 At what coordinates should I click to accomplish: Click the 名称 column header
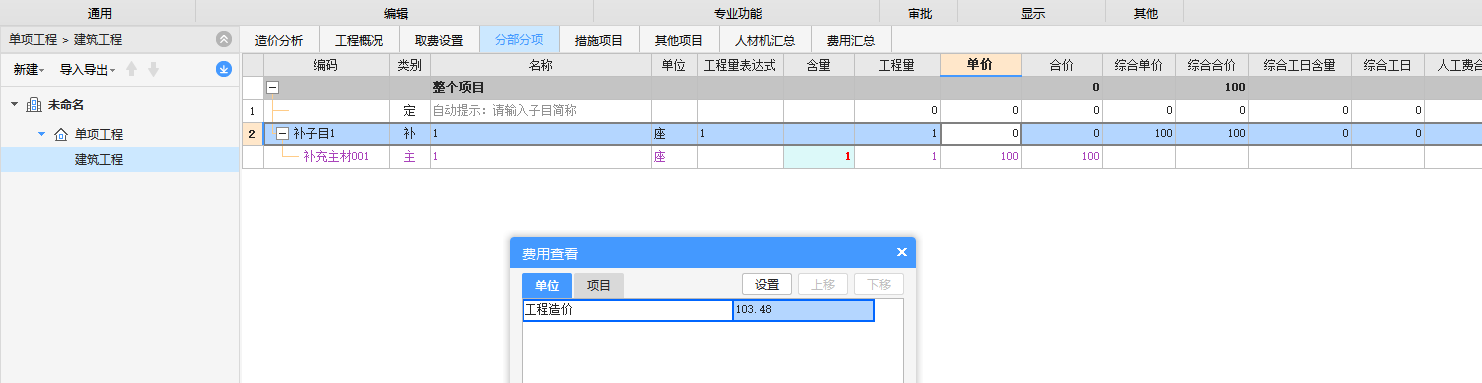point(541,65)
